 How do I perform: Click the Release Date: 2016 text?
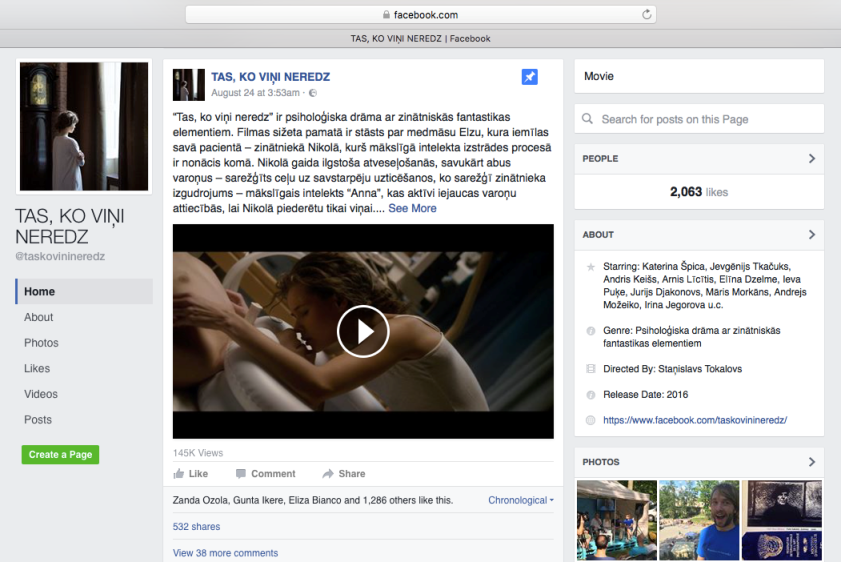645,395
